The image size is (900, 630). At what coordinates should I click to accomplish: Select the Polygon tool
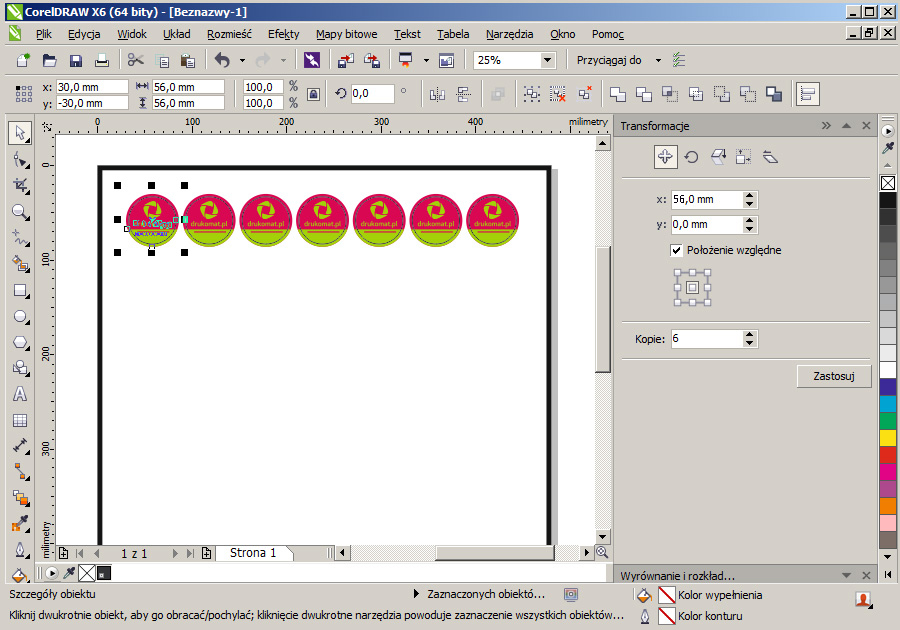point(21,343)
